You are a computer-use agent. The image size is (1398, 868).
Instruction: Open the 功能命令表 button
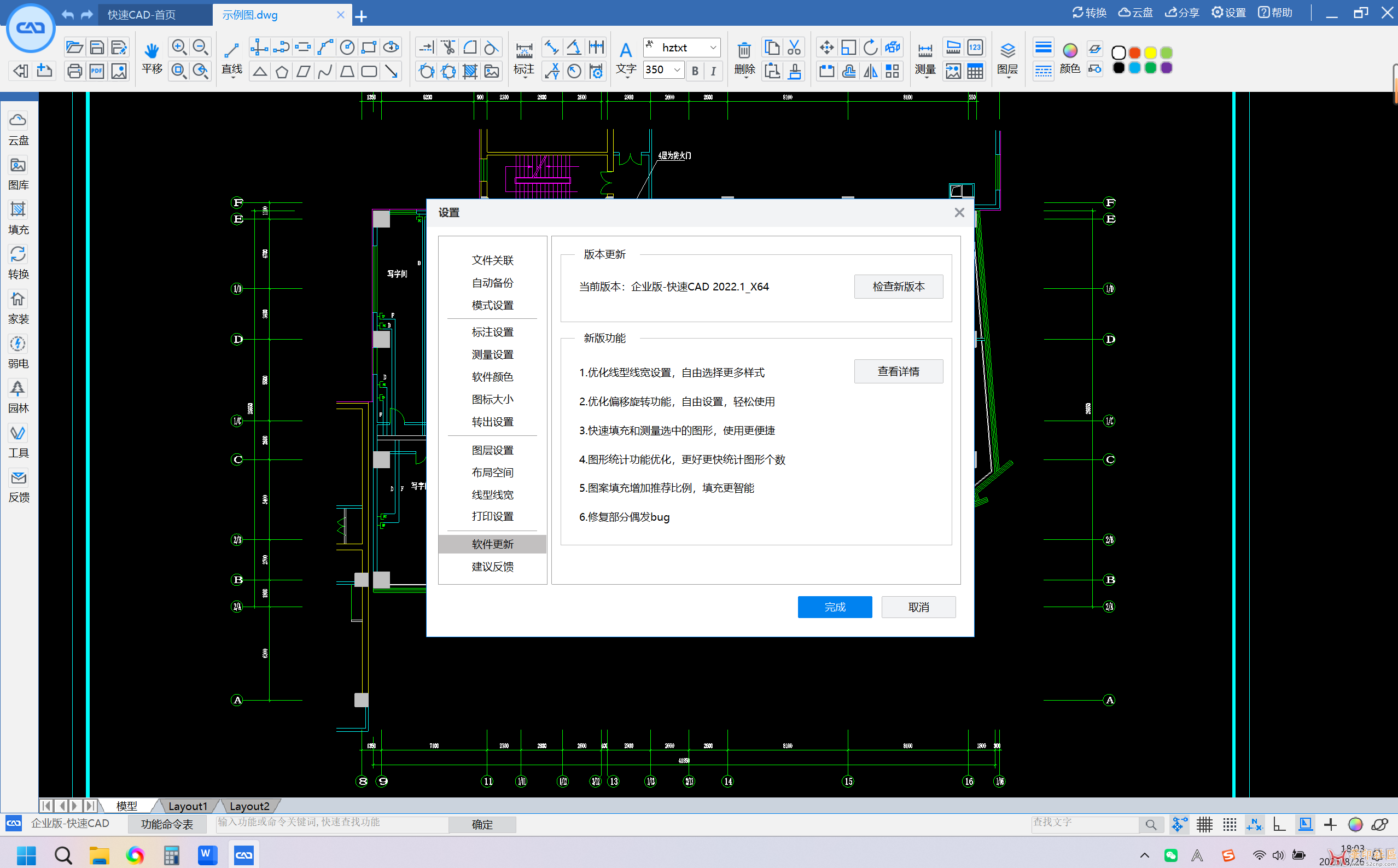pyautogui.click(x=167, y=824)
